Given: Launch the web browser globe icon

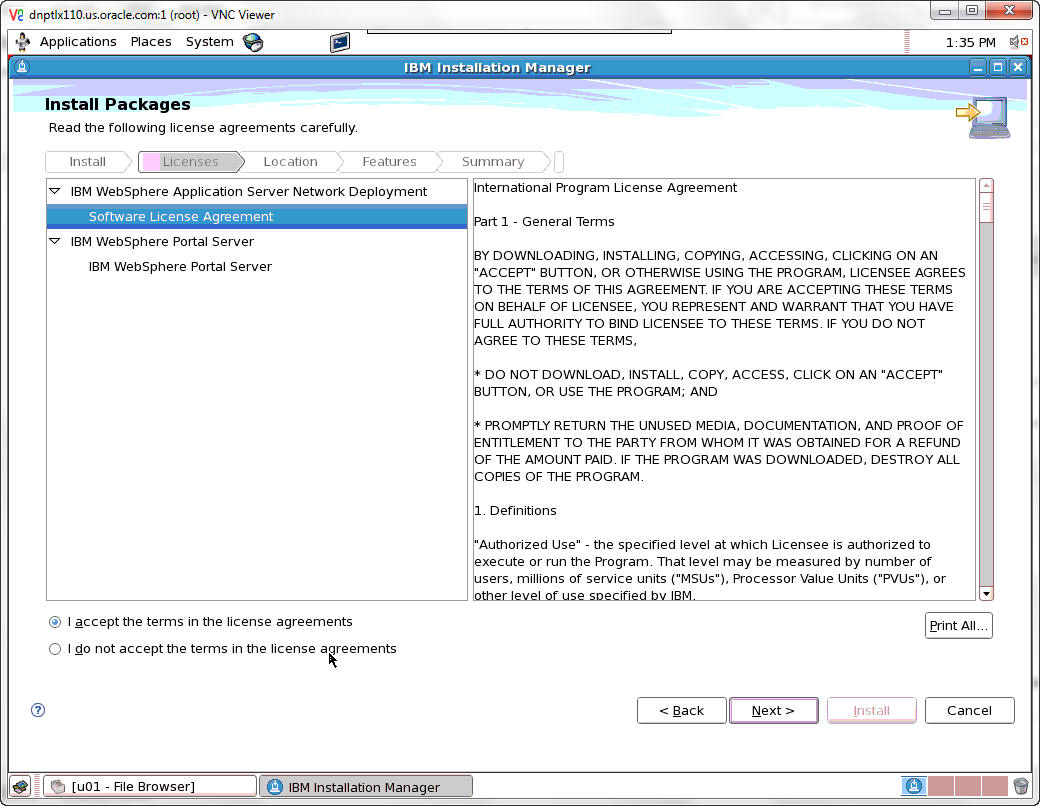Looking at the screenshot, I should pyautogui.click(x=253, y=42).
